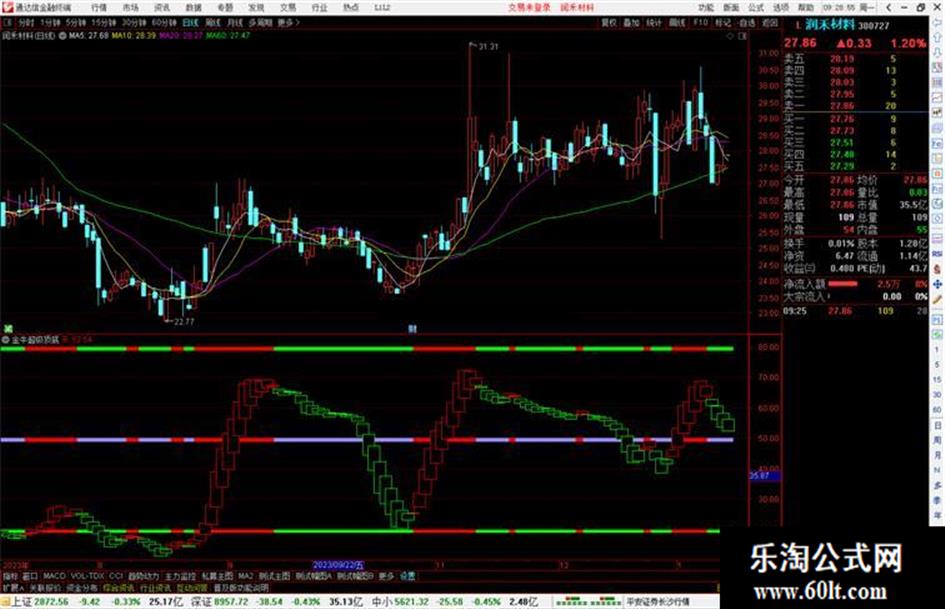This screenshot has height=609, width=945.
Task: Select the MACD indicator tab
Action: 54,576
